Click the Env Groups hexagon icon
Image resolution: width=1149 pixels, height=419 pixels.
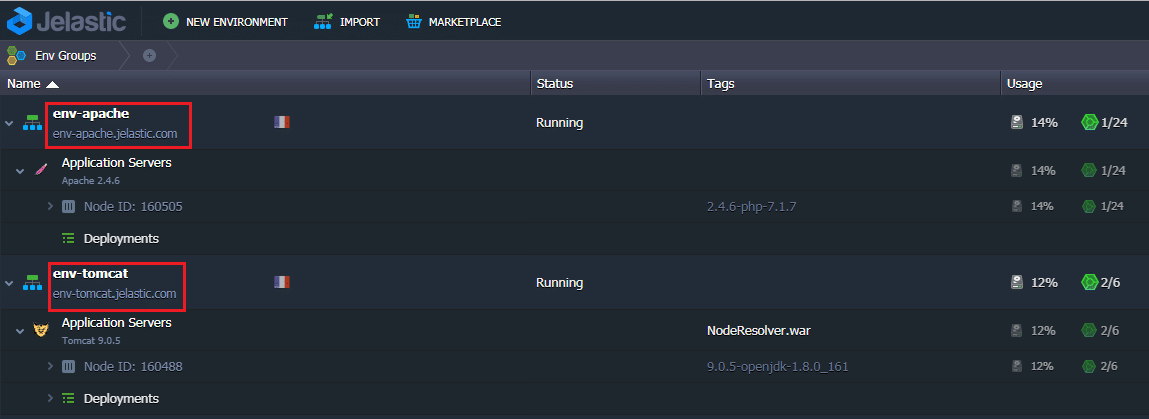[17, 56]
